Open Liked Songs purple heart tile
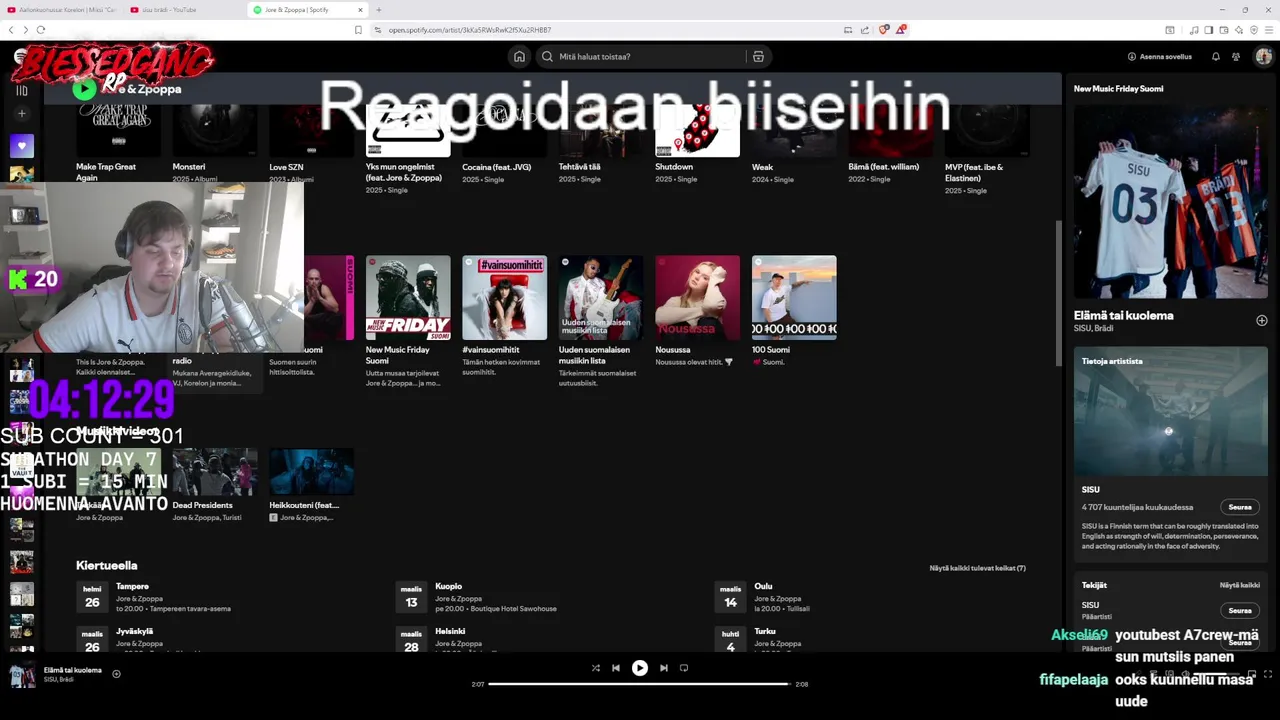 (x=22, y=146)
